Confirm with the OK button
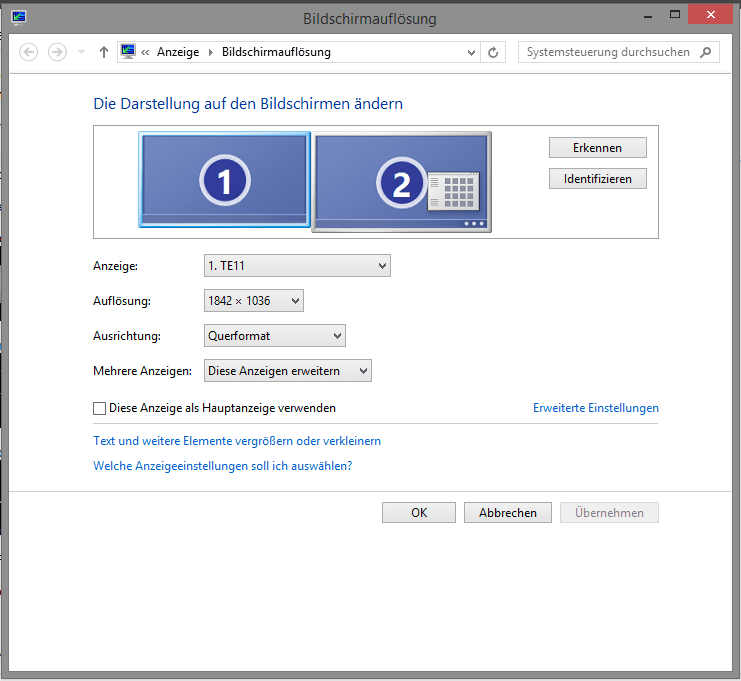741x681 pixels. (419, 513)
